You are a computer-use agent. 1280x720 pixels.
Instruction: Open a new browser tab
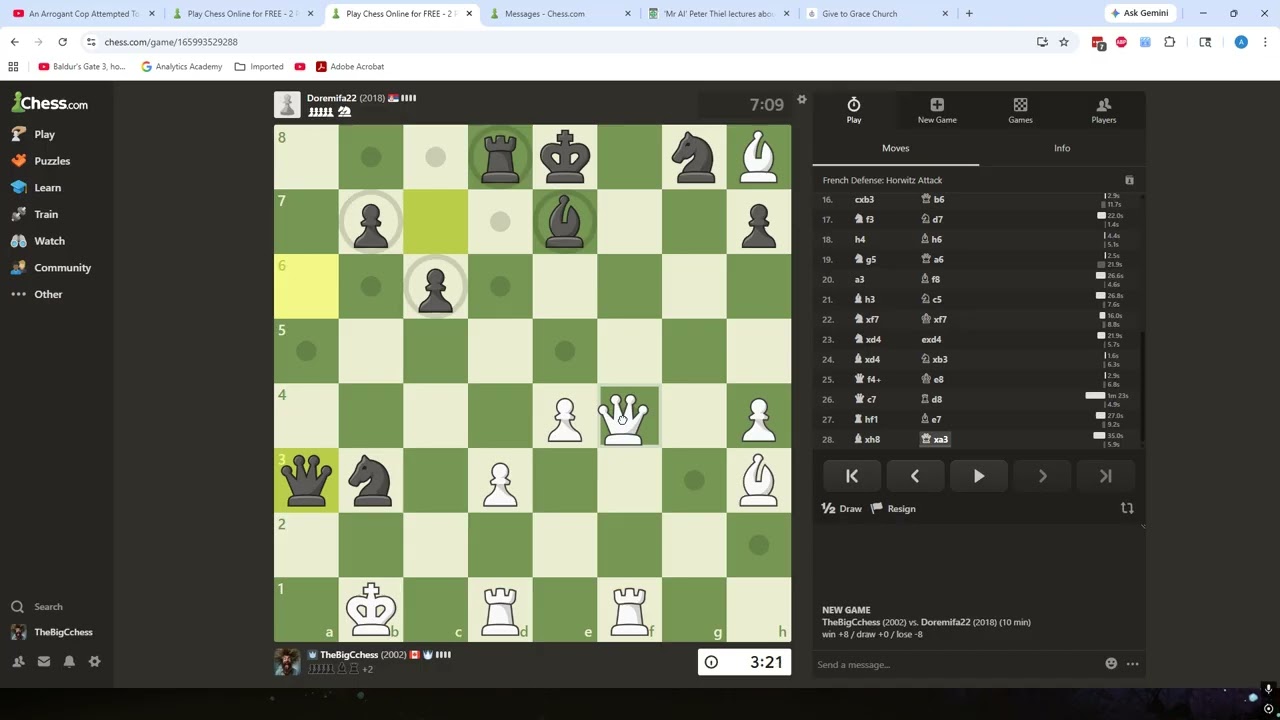click(x=969, y=14)
